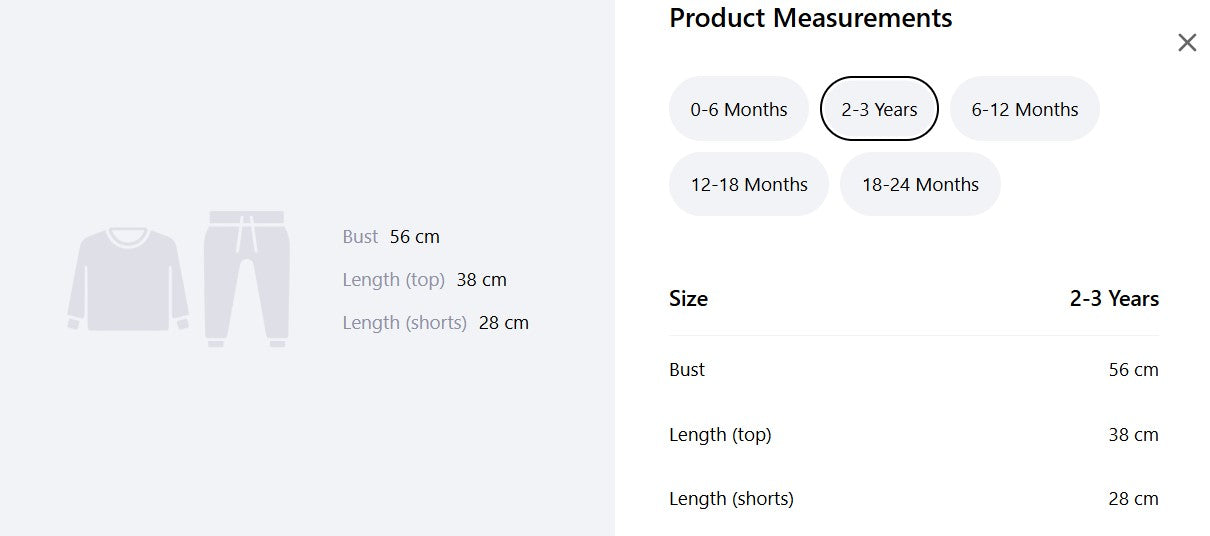Pick the 12-18 Months size
Viewport: 1210px width, 536px height.
749,184
